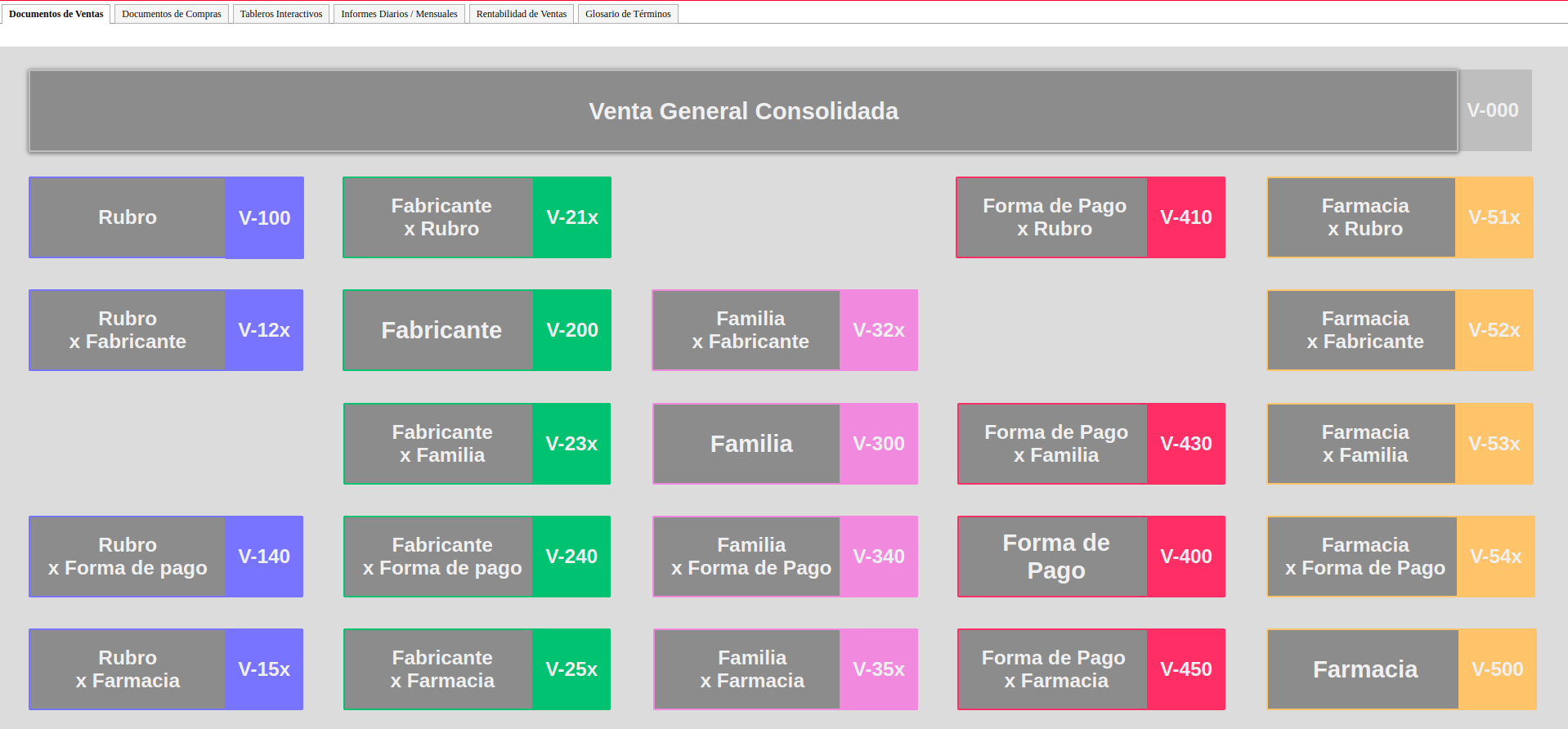Click the pink V-300 code tile

pyautogui.click(x=878, y=444)
